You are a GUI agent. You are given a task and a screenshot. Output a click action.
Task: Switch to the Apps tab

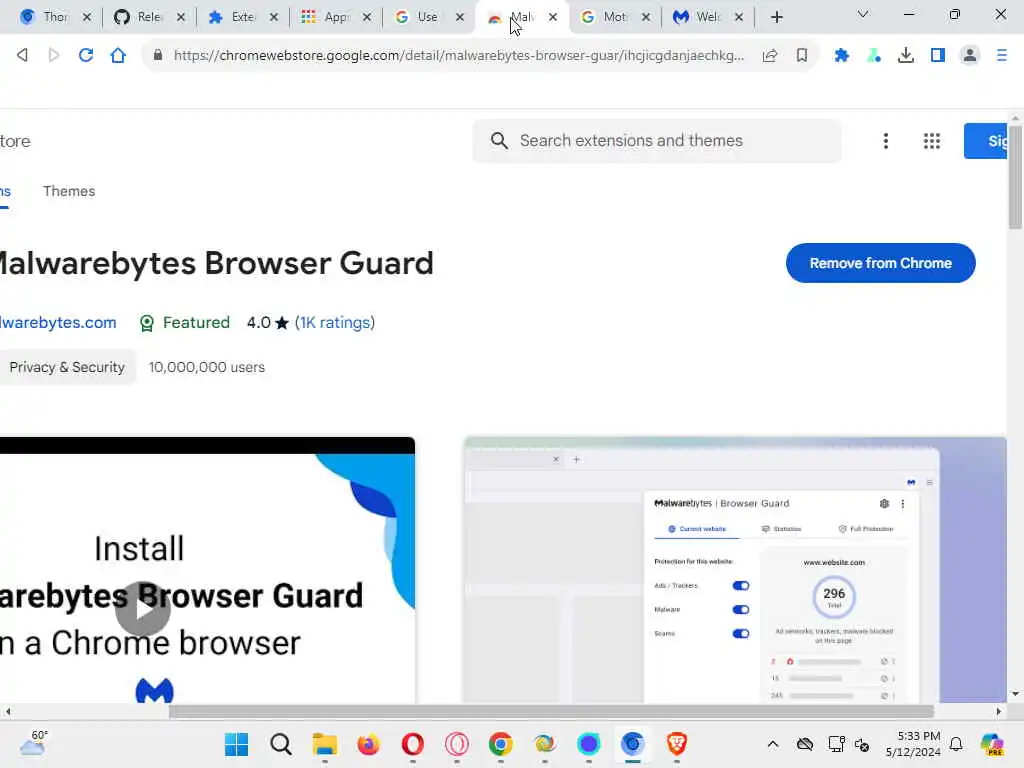point(336,17)
